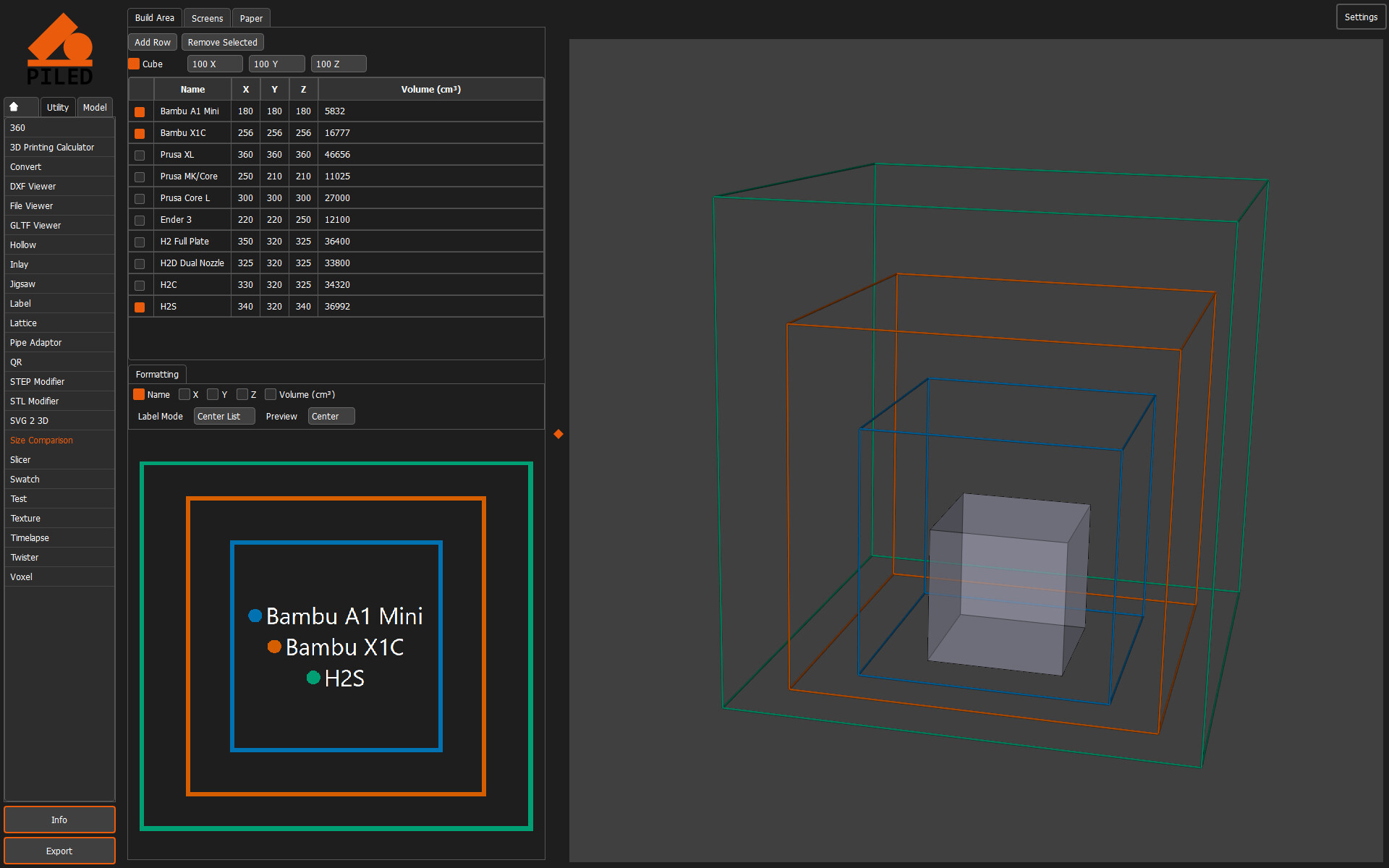Click the H2S volume value 36992
1389x868 pixels.
pyautogui.click(x=337, y=307)
